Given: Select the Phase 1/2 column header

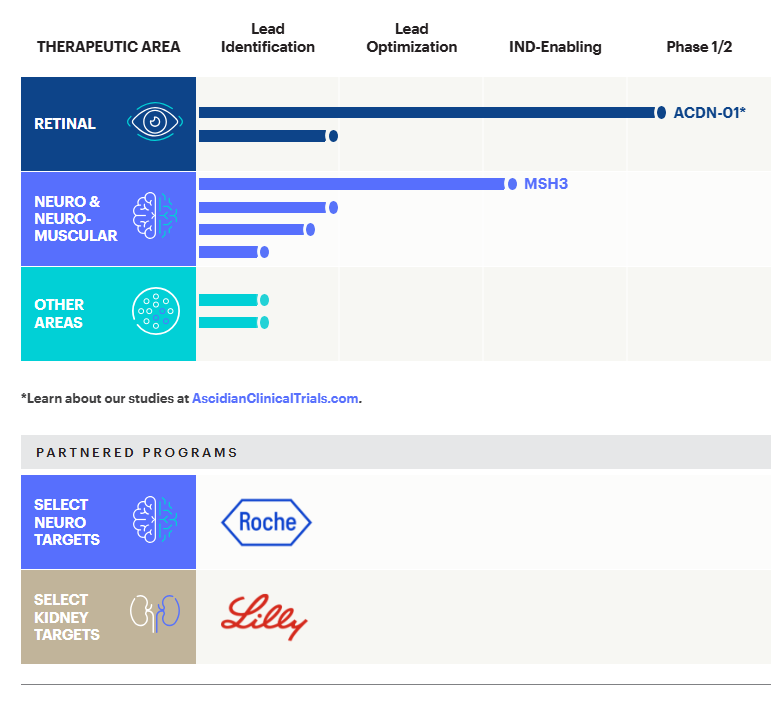Looking at the screenshot, I should (699, 47).
